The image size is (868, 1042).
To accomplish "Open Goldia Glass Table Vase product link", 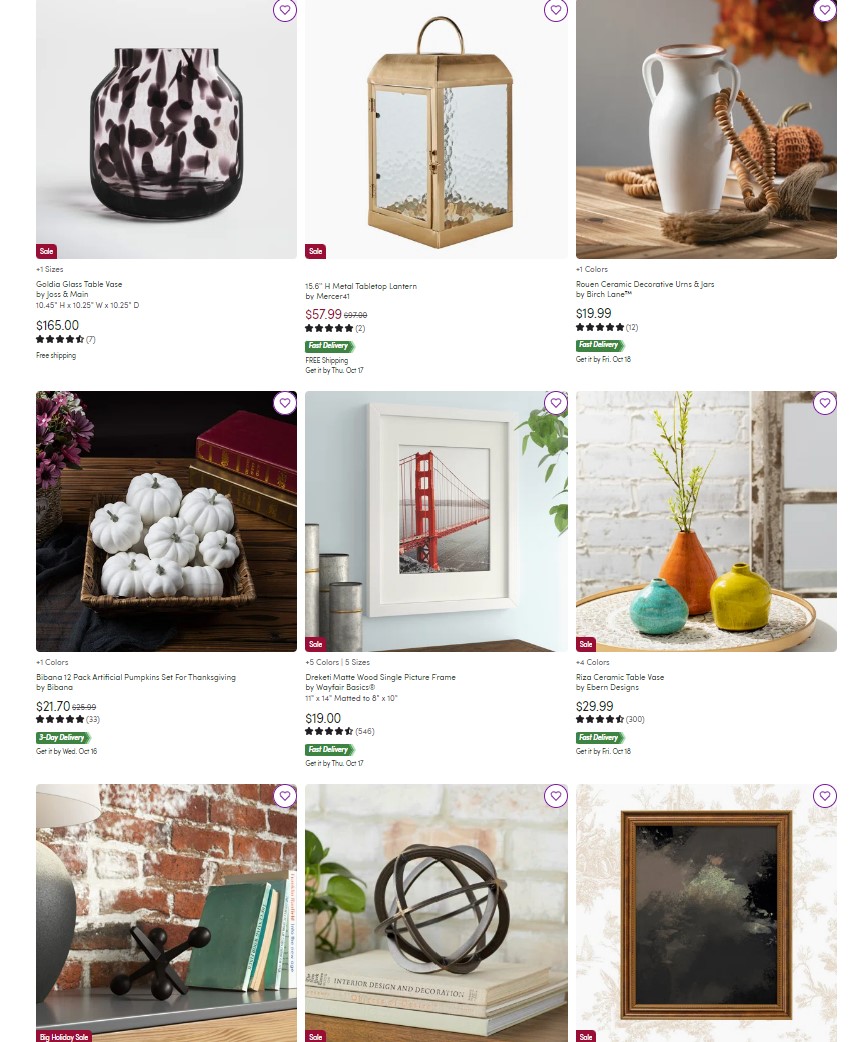I will pyautogui.click(x=79, y=284).
